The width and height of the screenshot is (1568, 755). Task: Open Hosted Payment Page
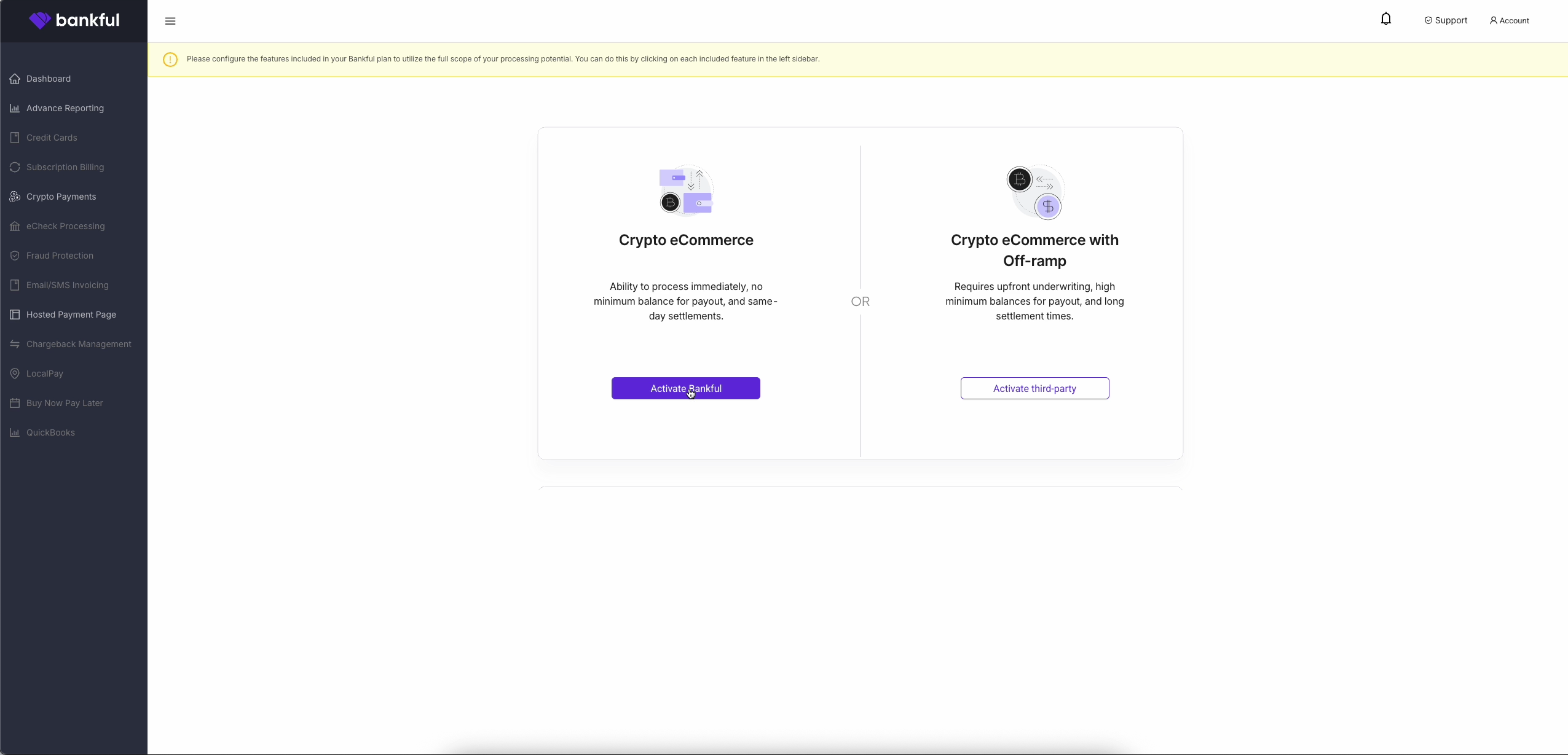click(71, 315)
